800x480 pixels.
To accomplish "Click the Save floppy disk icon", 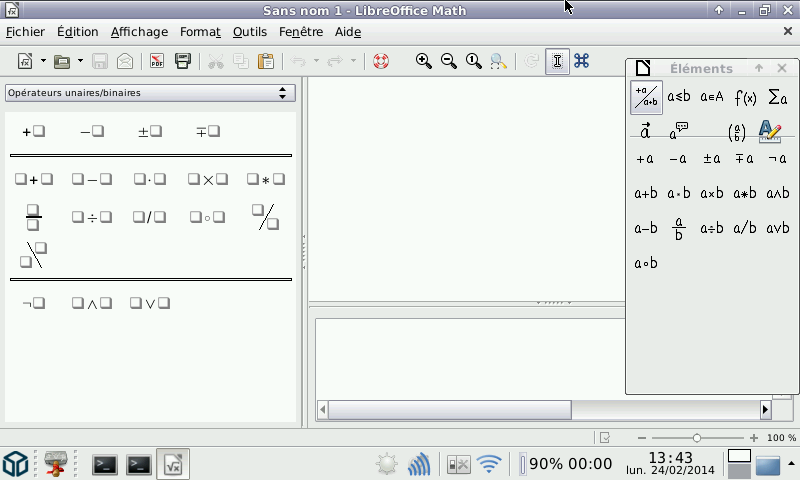I will click(x=100, y=61).
